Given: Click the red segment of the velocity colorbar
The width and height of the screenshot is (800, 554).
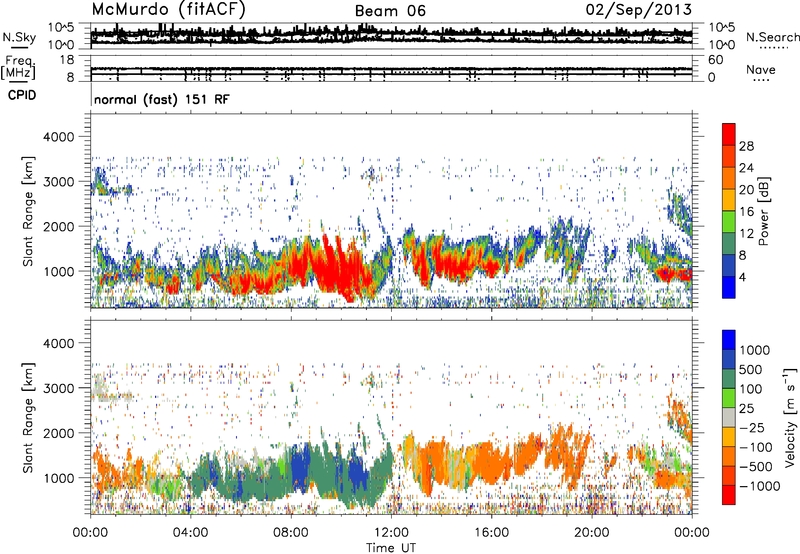Looking at the screenshot, I should (729, 495).
